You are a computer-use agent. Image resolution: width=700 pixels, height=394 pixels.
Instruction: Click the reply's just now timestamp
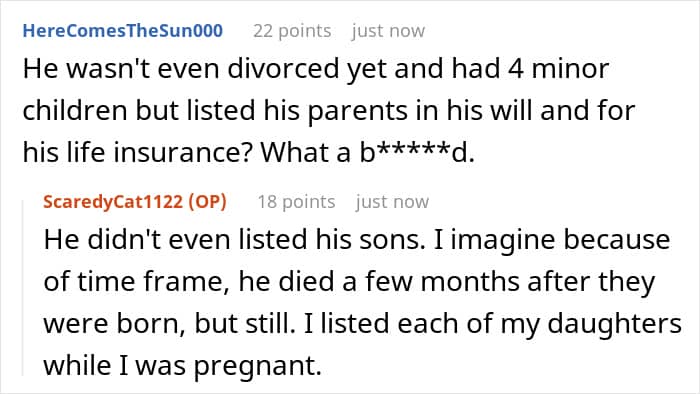pyautogui.click(x=392, y=202)
